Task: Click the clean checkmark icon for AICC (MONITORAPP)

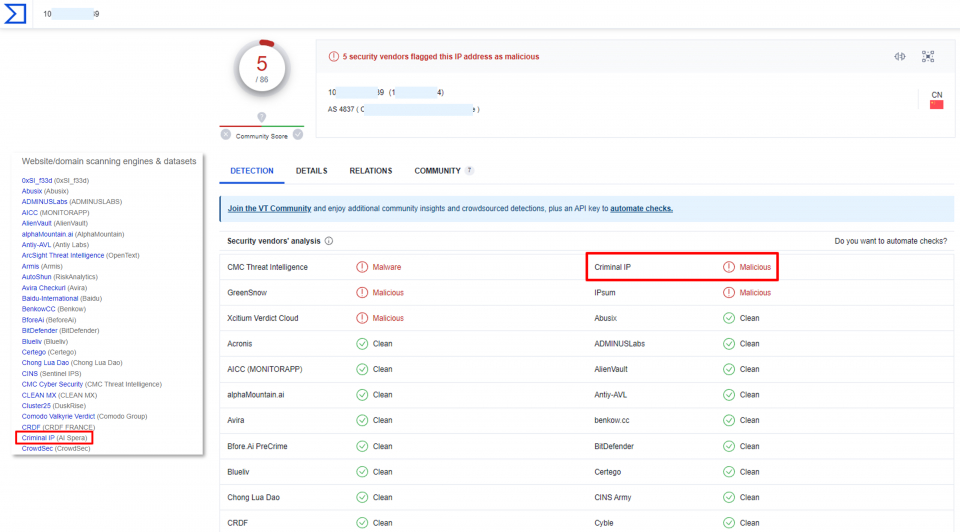Action: click(x=362, y=369)
